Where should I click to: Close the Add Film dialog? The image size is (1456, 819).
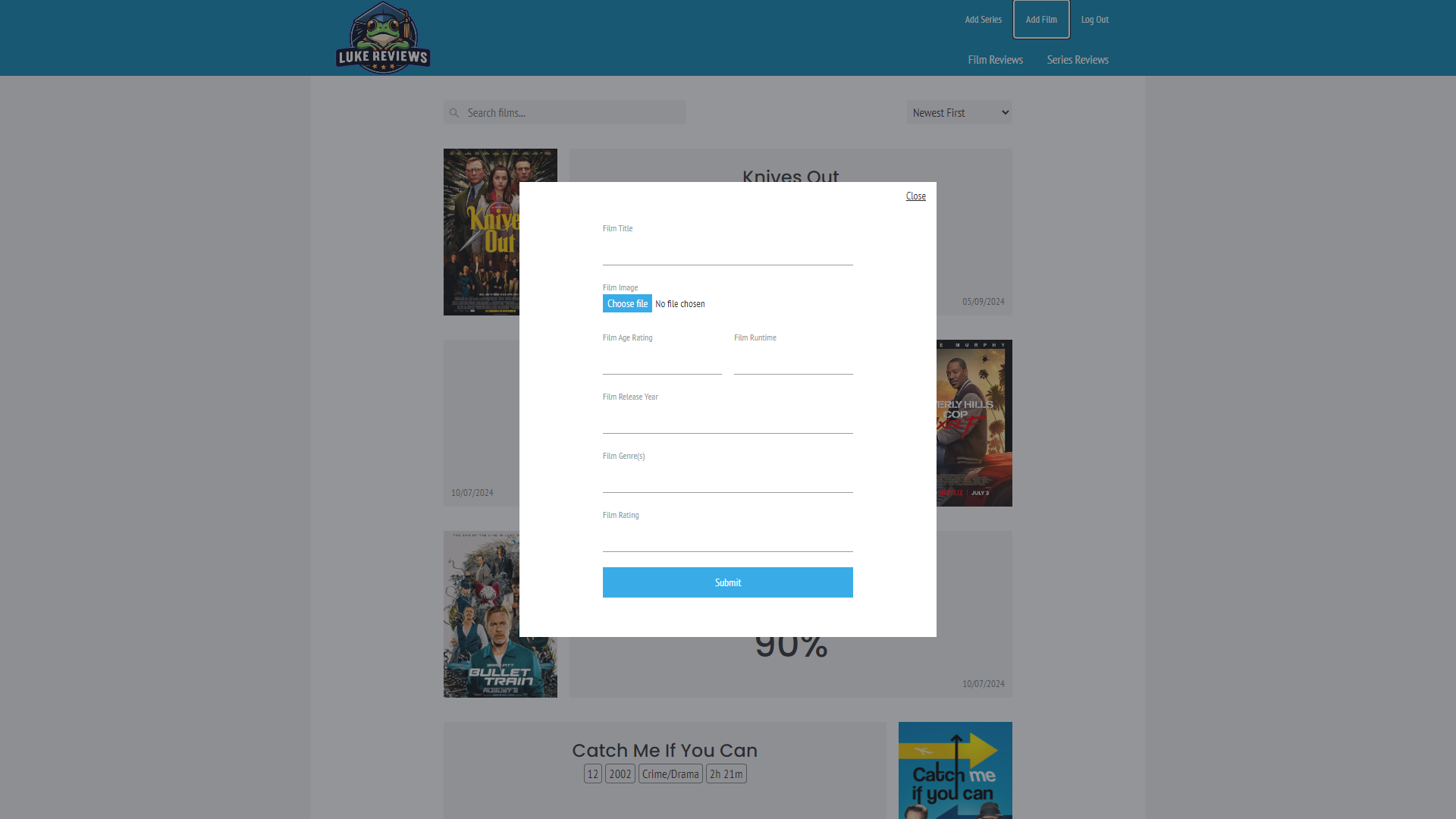click(915, 196)
